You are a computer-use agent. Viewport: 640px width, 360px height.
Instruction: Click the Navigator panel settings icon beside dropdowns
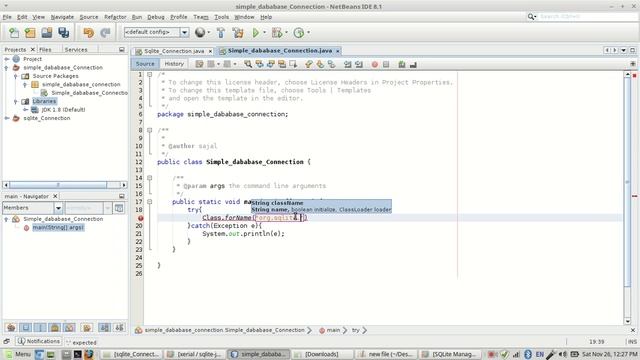119,208
